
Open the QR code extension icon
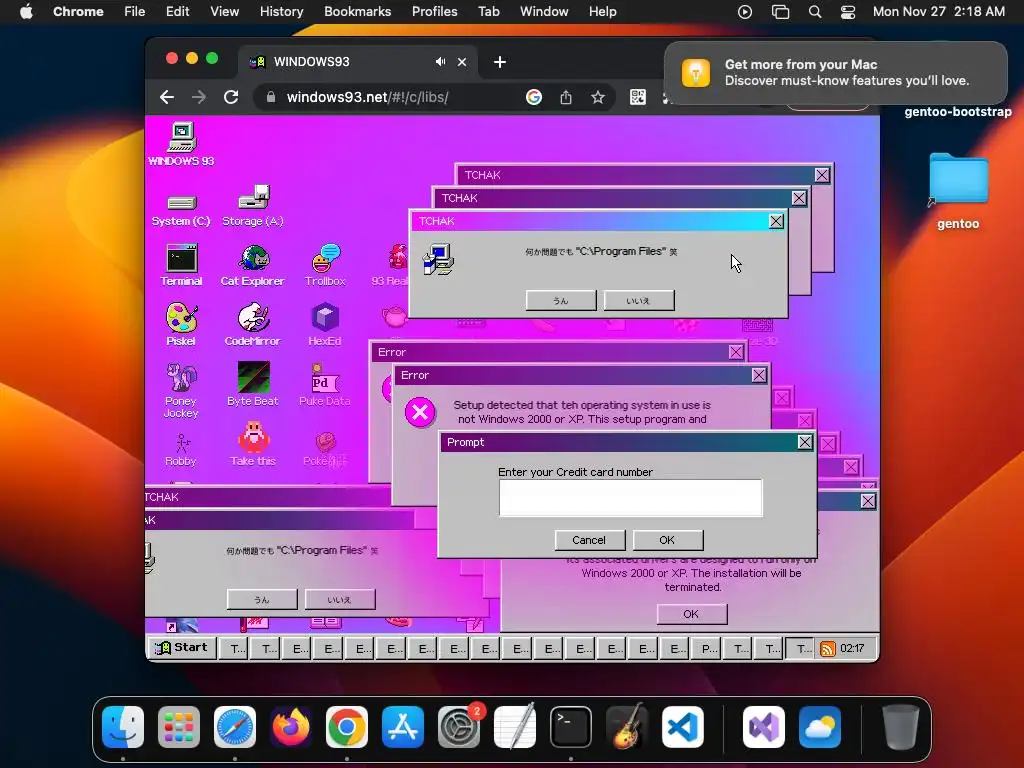637,97
